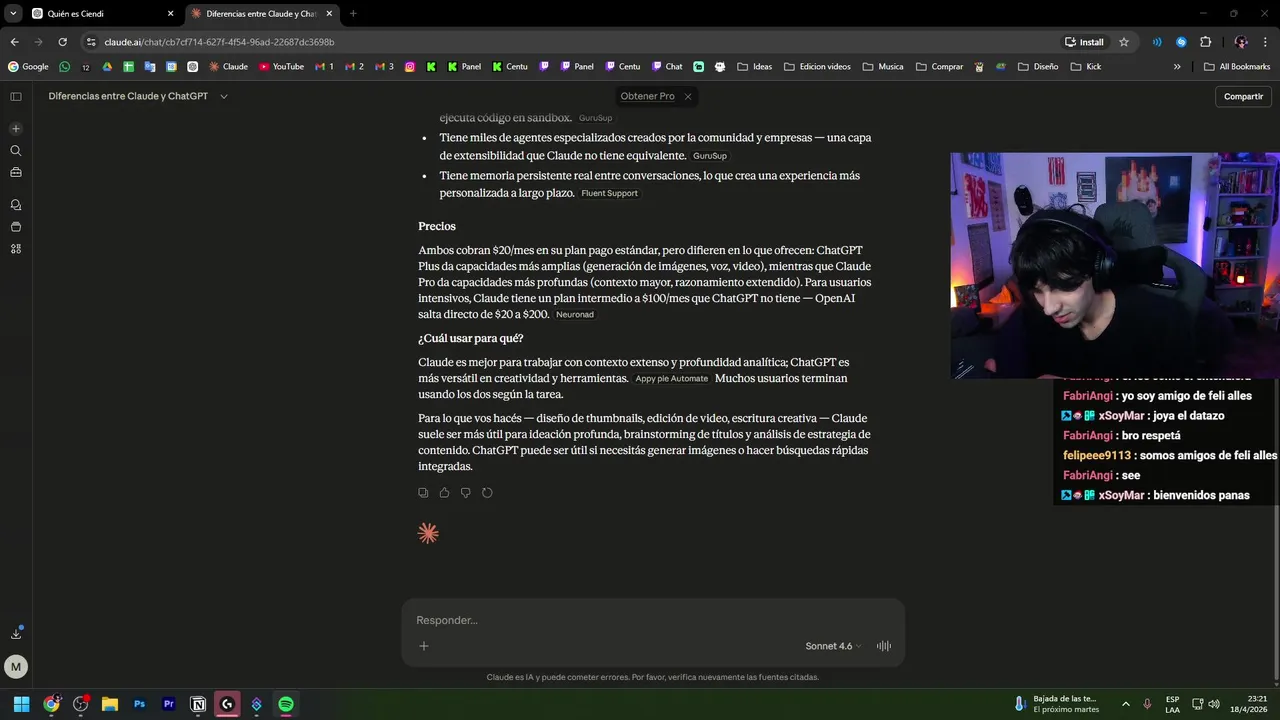This screenshot has height=720, width=1280.
Task: Open the Chrome three-dot menu
Action: pyautogui.click(x=1265, y=42)
